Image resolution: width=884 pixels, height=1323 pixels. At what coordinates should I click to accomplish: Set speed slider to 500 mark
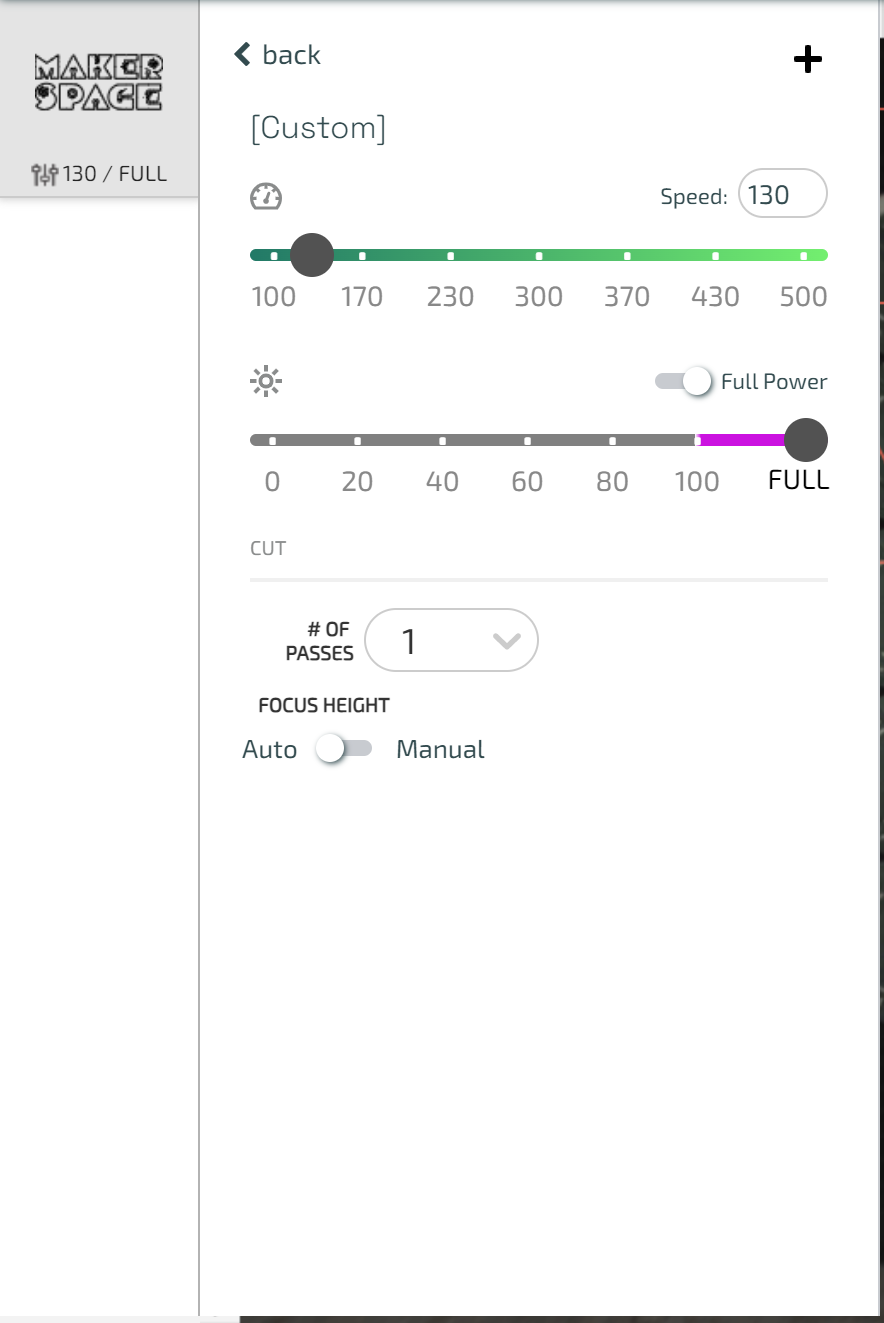(x=804, y=256)
